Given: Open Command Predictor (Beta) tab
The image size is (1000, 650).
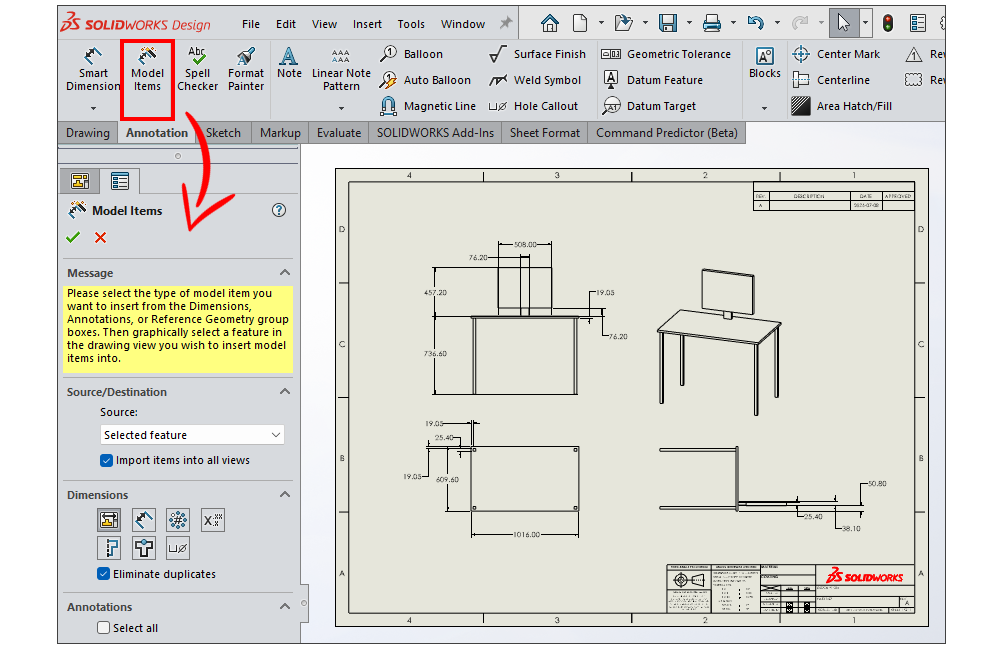Looking at the screenshot, I should click(x=666, y=133).
